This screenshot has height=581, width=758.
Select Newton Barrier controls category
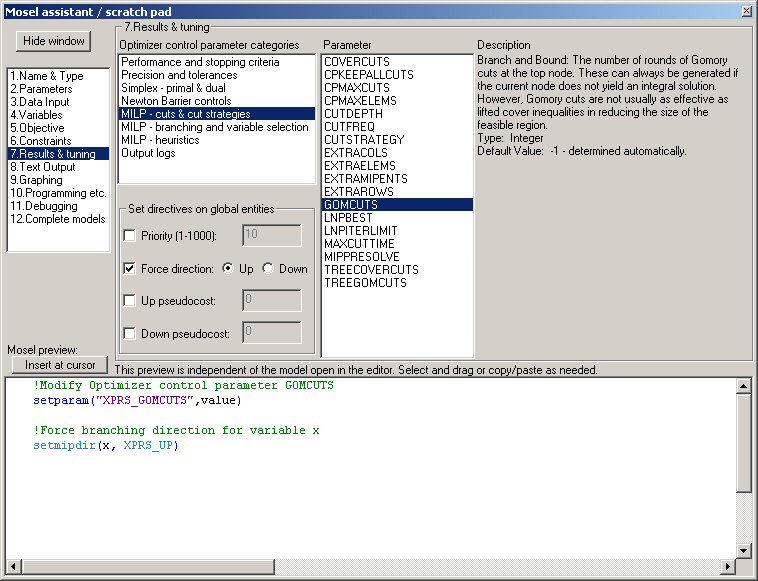tap(176, 101)
